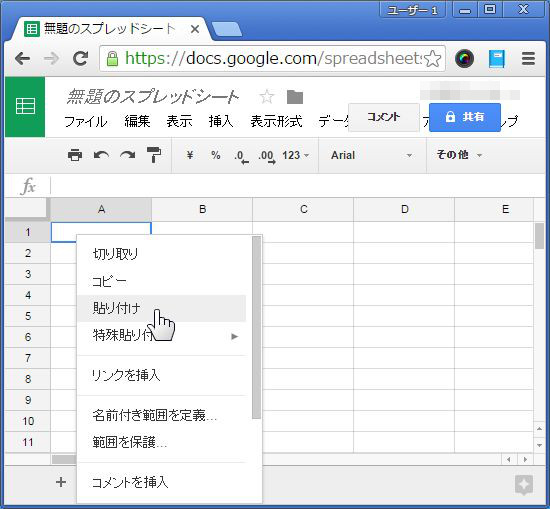The image size is (550, 509).
Task: Click the green lock security icon
Action: point(112,59)
